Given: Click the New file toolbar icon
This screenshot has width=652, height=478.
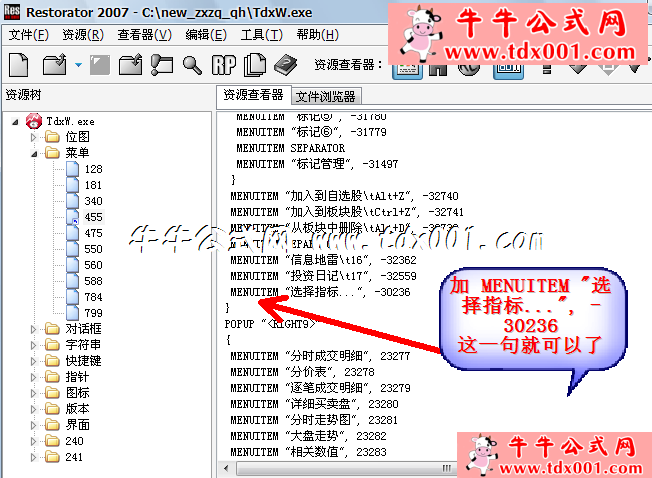Looking at the screenshot, I should point(18,65).
